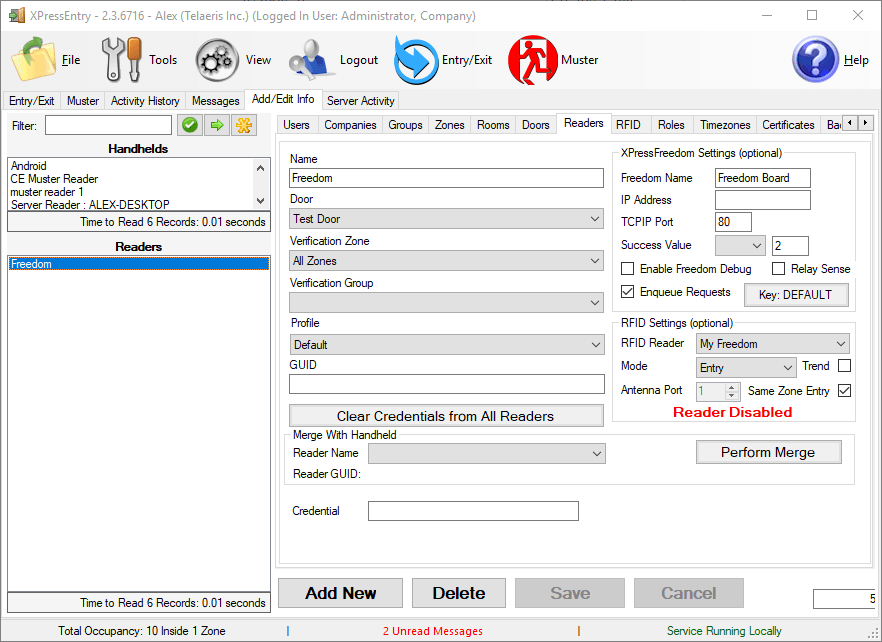Increase Antenna Port with the up stepper

tap(733, 387)
